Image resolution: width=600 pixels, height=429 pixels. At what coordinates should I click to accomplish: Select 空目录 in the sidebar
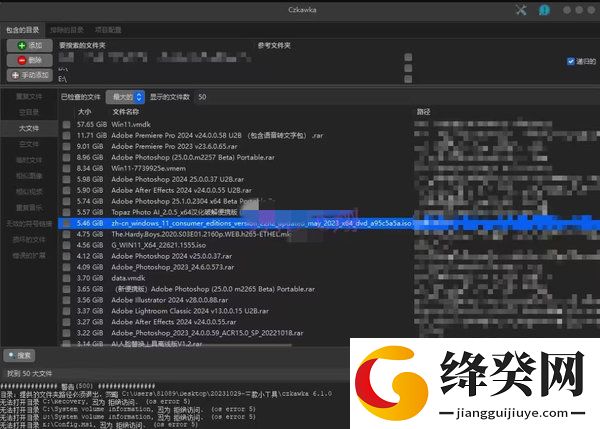coord(29,112)
